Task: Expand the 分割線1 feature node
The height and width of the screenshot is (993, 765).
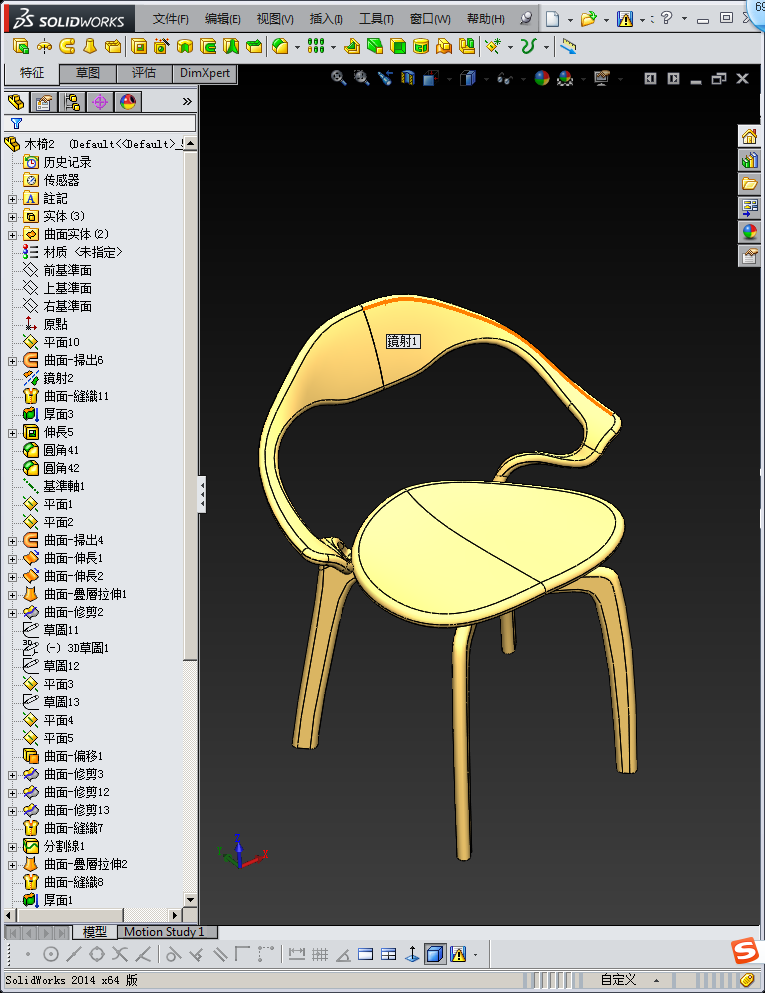Action: click(x=12, y=847)
